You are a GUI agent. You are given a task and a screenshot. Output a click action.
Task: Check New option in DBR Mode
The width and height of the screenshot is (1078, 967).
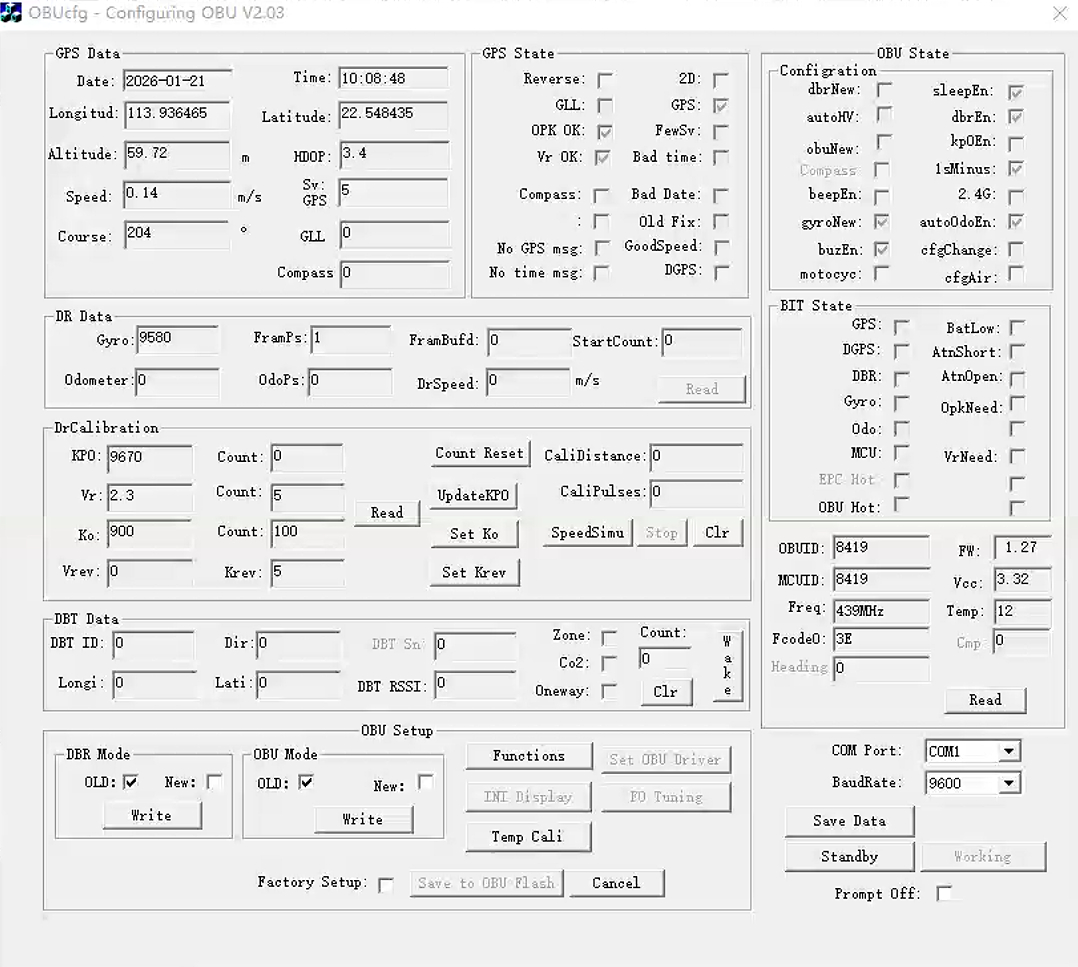pyautogui.click(x=214, y=783)
